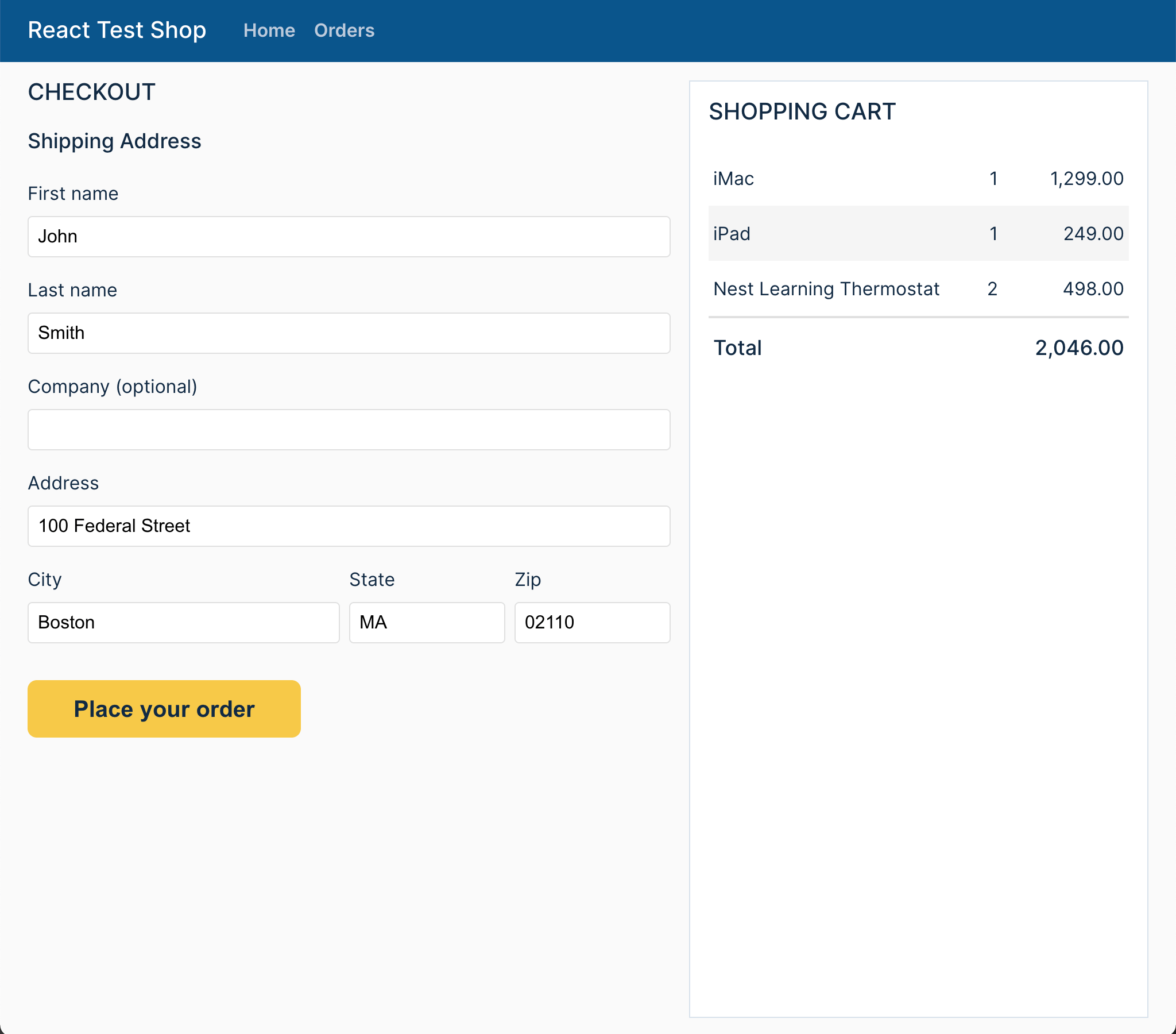This screenshot has width=1176, height=1034.
Task: Click the React Test Shop brand link
Action: point(117,30)
